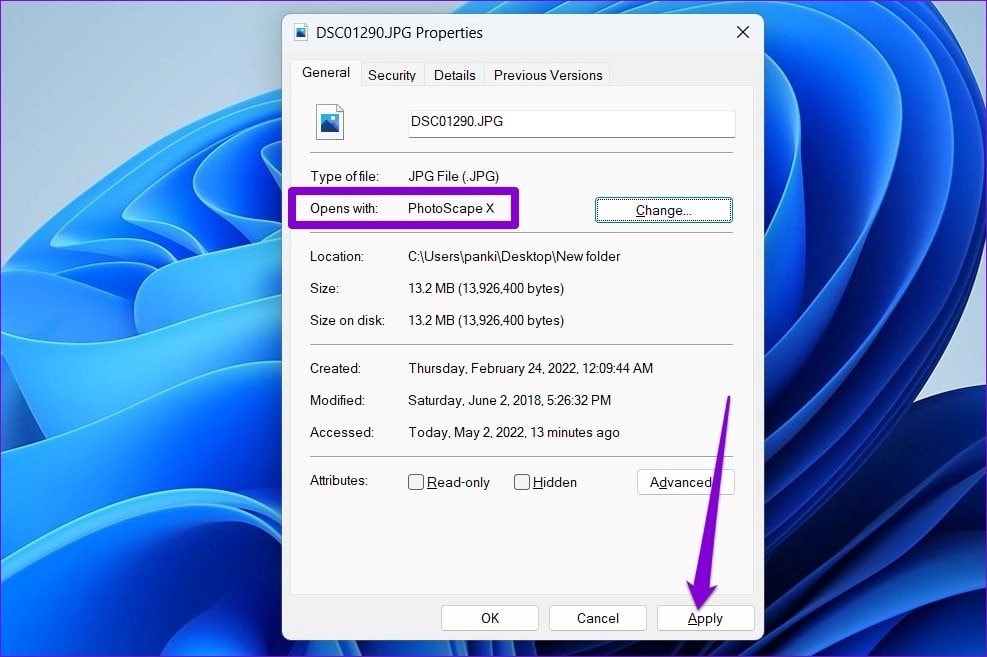Open the Security tab
The height and width of the screenshot is (657, 987).
(392, 75)
